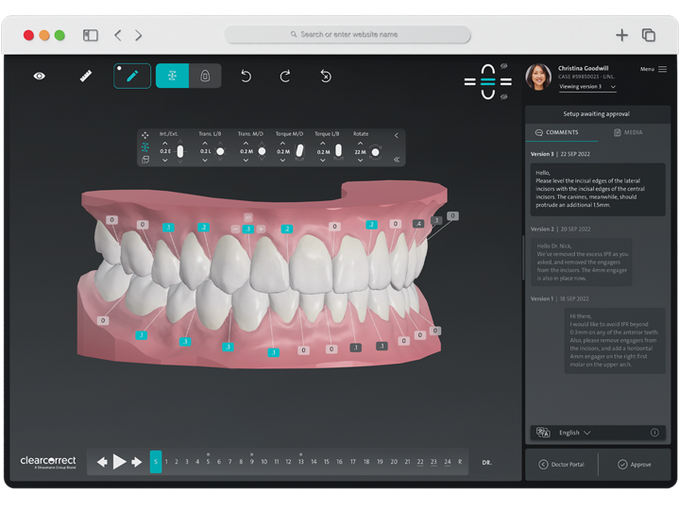This screenshot has width=680, height=510.
Task: Play the treatment animation
Action: [x=119, y=461]
